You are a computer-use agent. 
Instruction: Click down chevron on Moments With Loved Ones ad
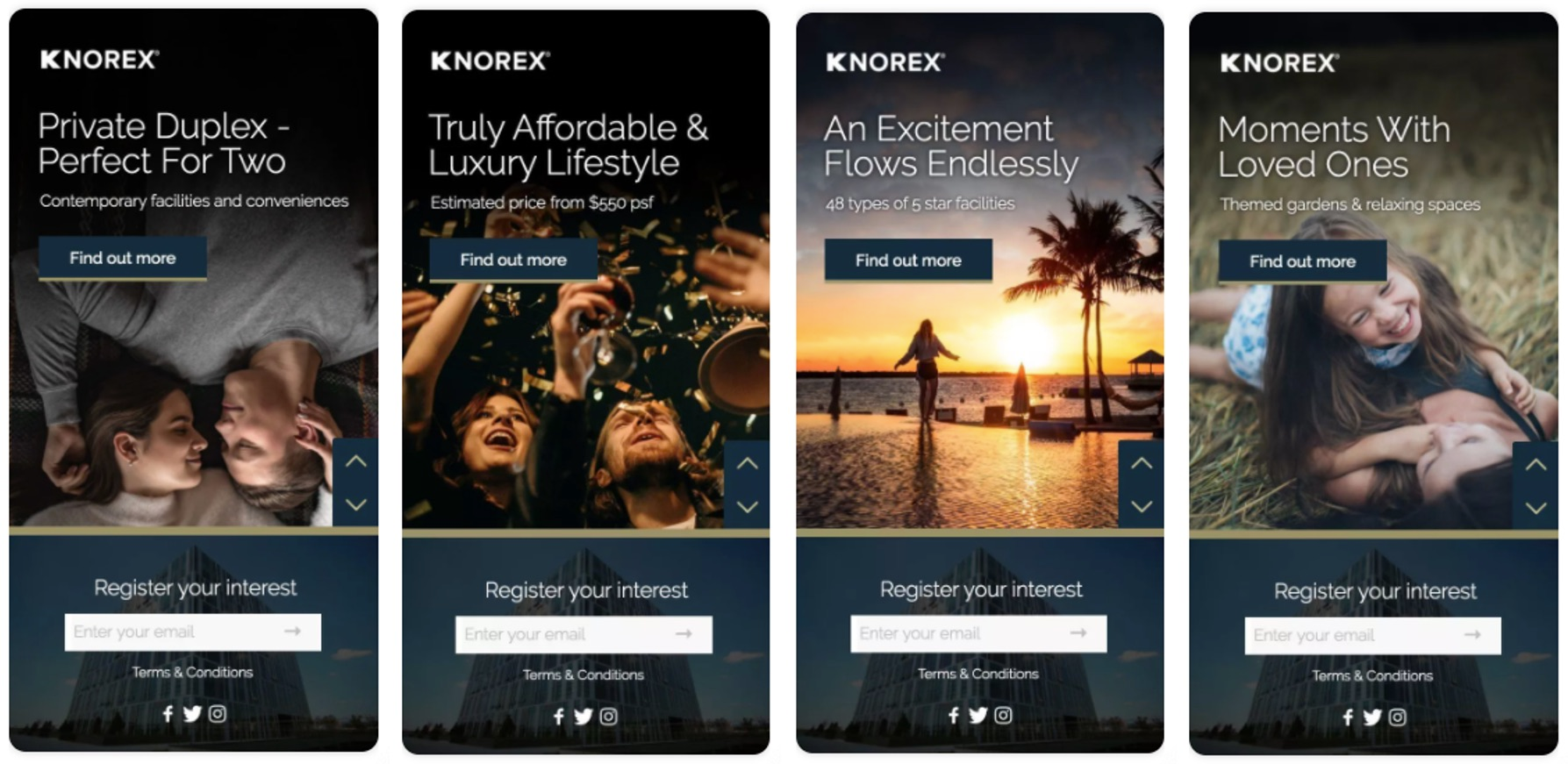(x=1536, y=508)
